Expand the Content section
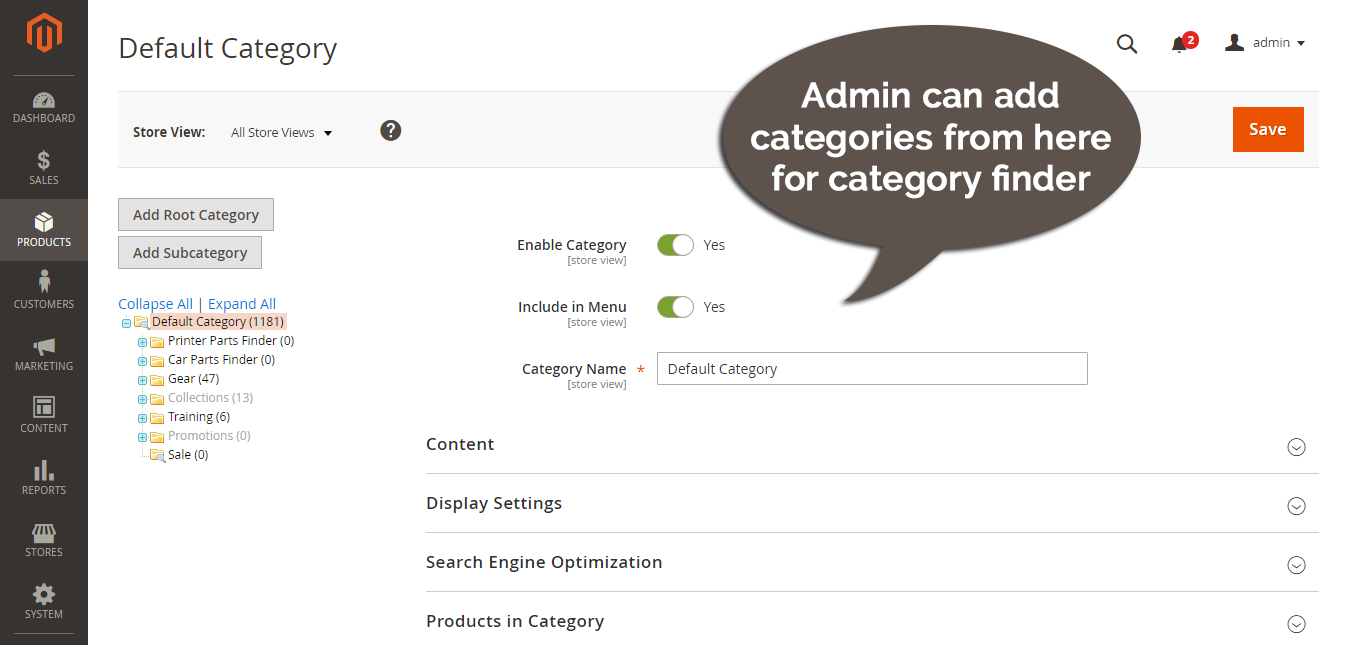 [1296, 447]
